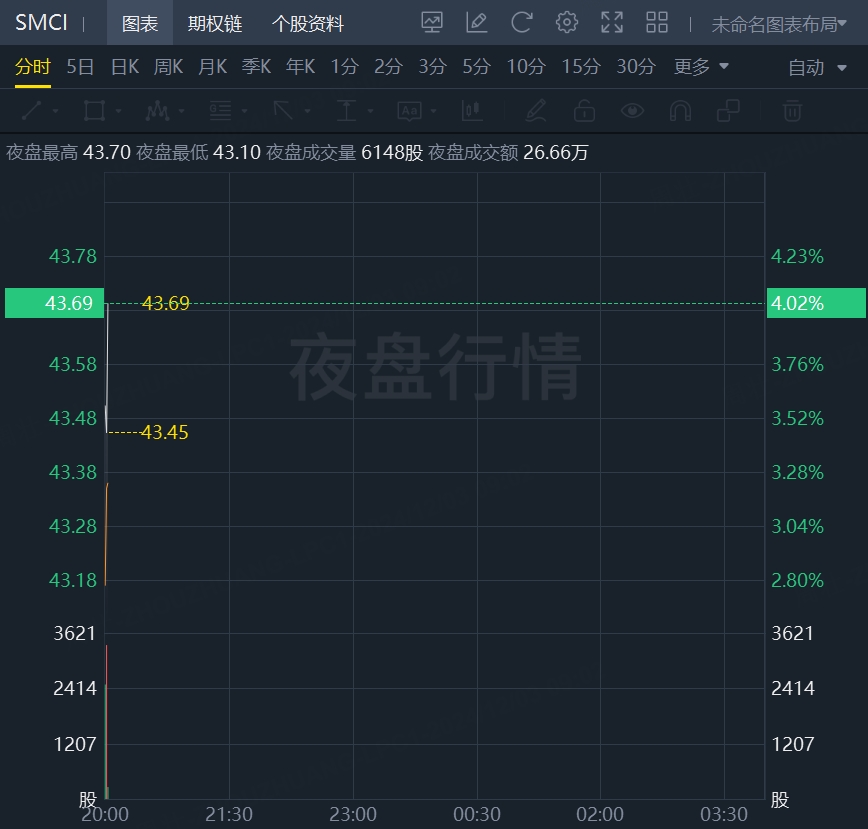Toggle drawings visibility eye icon

[632, 111]
